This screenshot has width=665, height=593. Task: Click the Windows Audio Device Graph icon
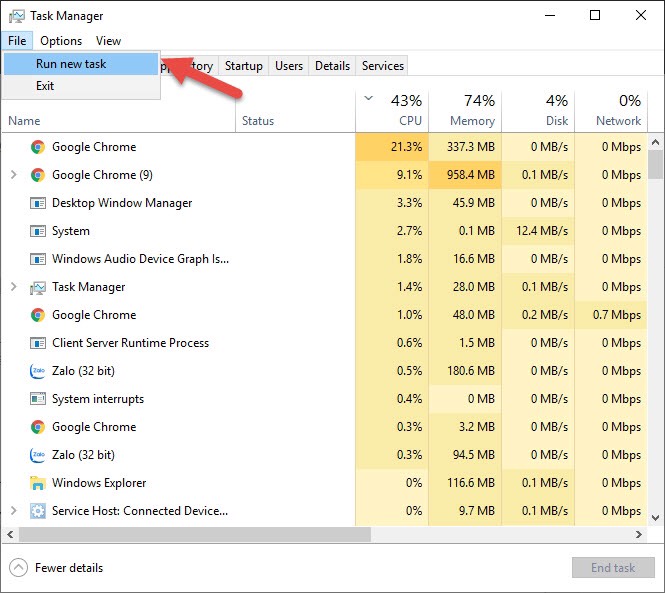coord(38,259)
